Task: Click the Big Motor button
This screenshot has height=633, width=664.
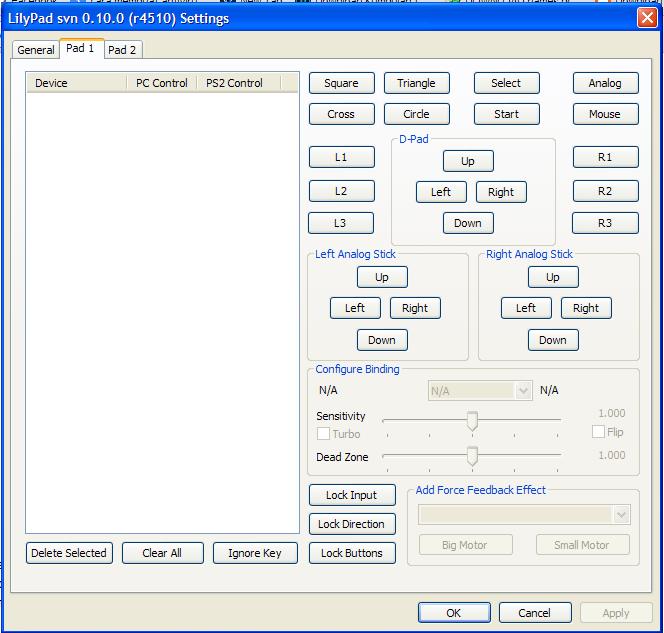Action: click(466, 545)
